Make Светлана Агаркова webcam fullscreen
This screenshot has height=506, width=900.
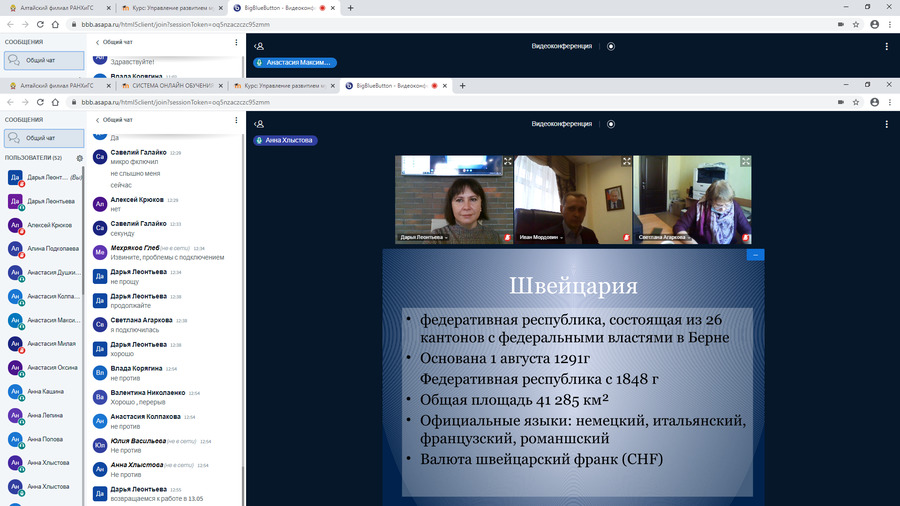pyautogui.click(x=745, y=161)
